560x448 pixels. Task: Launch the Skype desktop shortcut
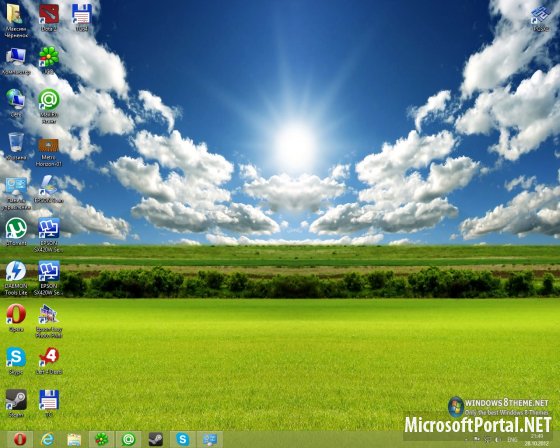pyautogui.click(x=16, y=360)
